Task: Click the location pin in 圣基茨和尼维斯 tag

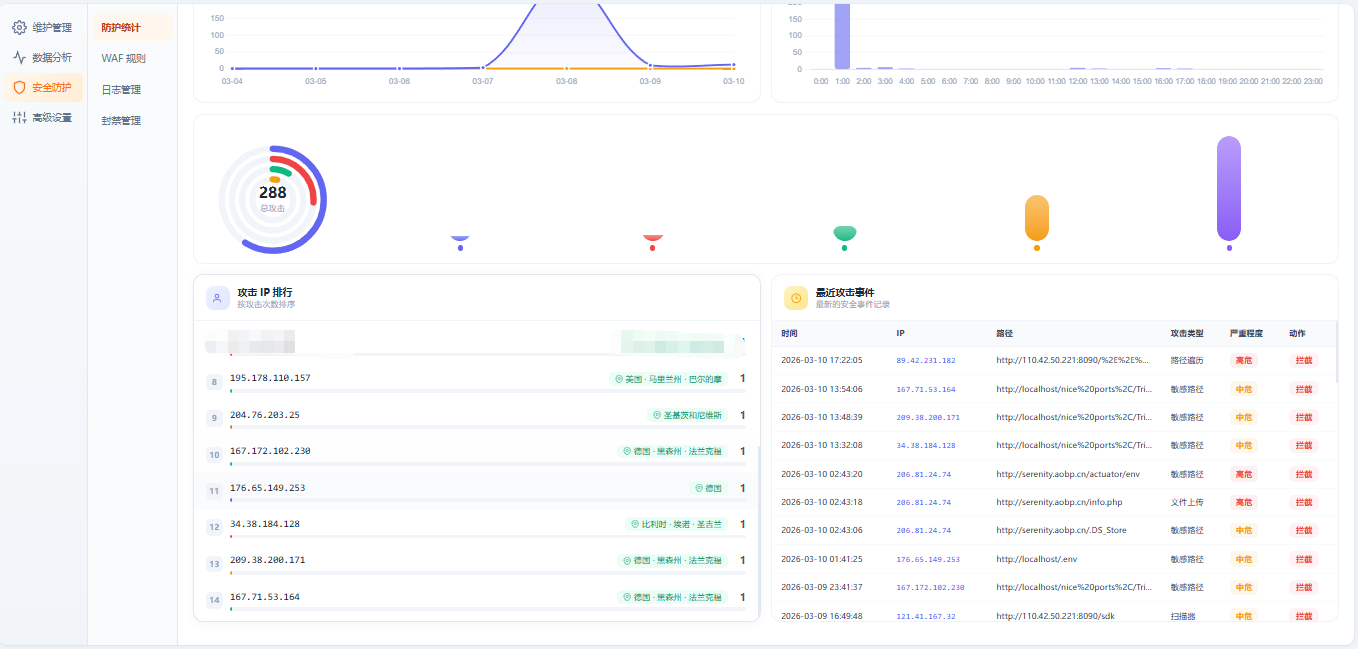Action: pyautogui.click(x=657, y=415)
